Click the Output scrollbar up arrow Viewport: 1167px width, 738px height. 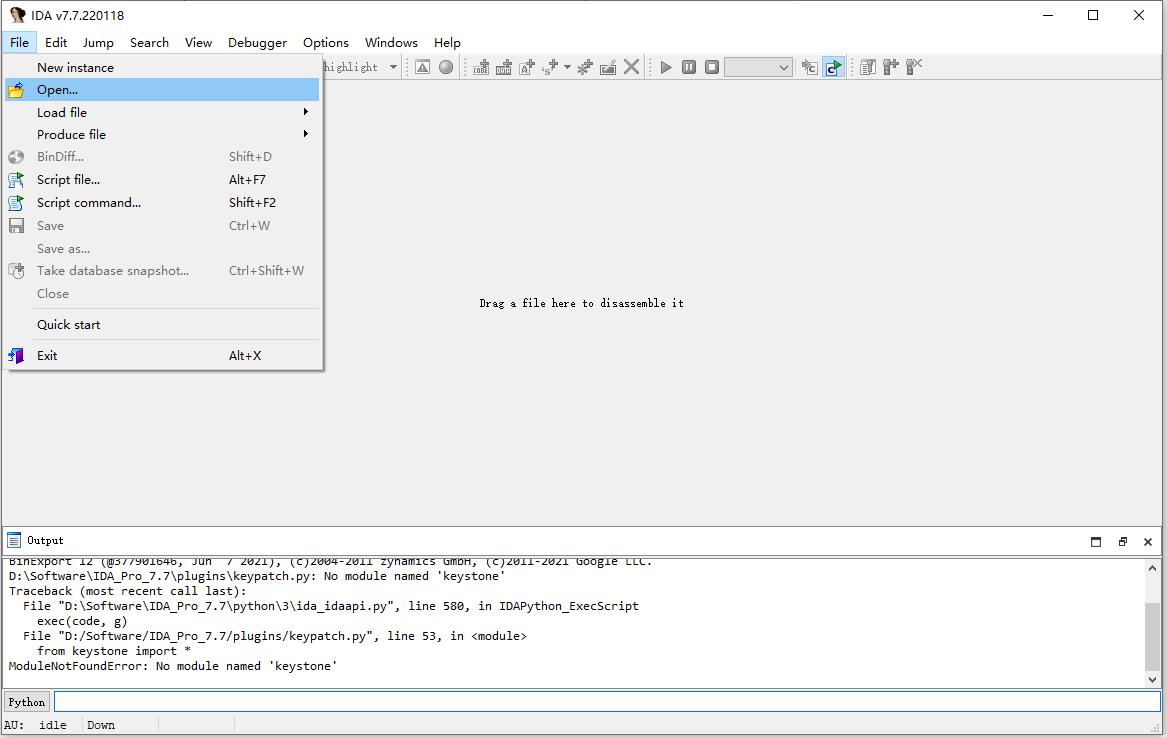pos(1152,568)
